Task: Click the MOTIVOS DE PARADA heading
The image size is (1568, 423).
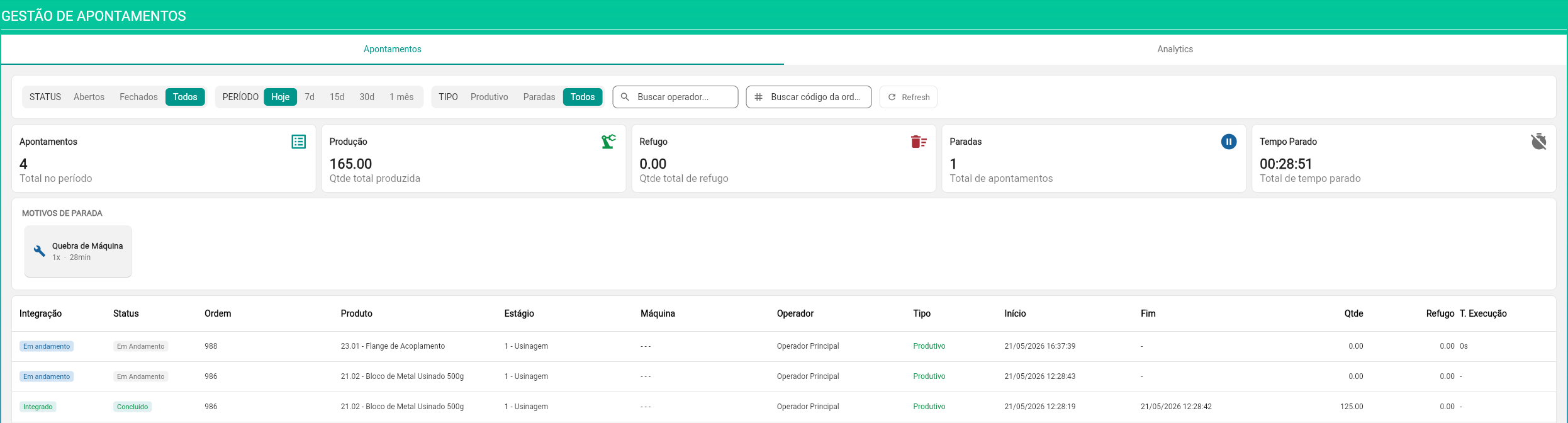Action: point(62,213)
